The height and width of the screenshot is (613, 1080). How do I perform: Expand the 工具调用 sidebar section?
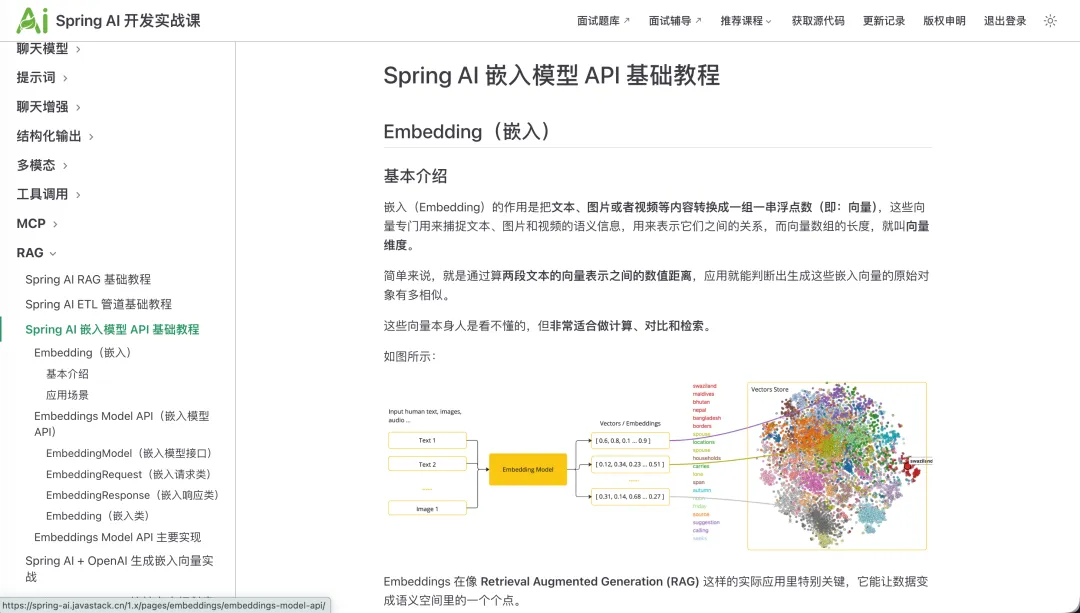click(49, 194)
